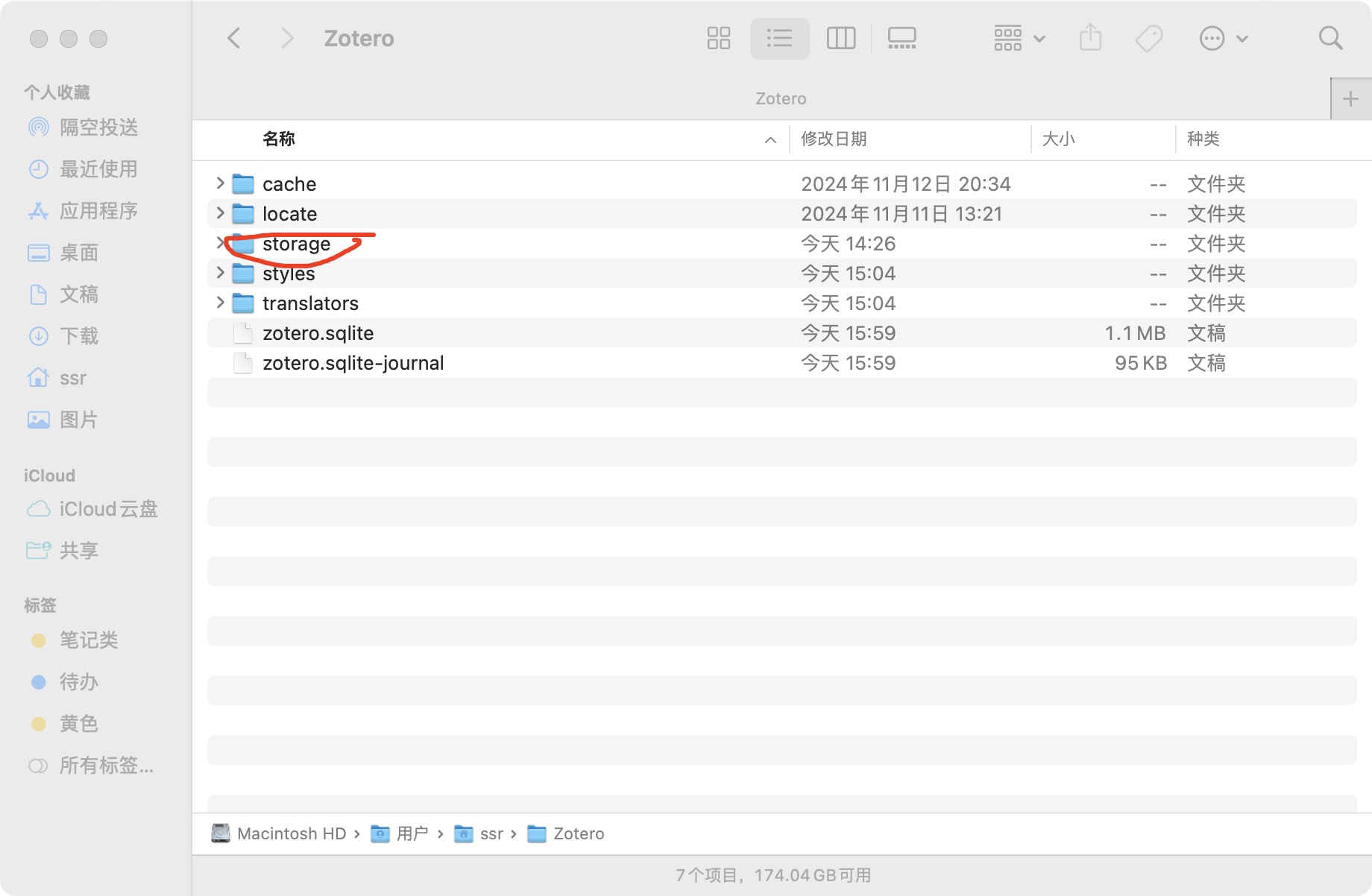Click the 今天 14:26 date cell
The height and width of the screenshot is (896, 1372).
click(848, 244)
